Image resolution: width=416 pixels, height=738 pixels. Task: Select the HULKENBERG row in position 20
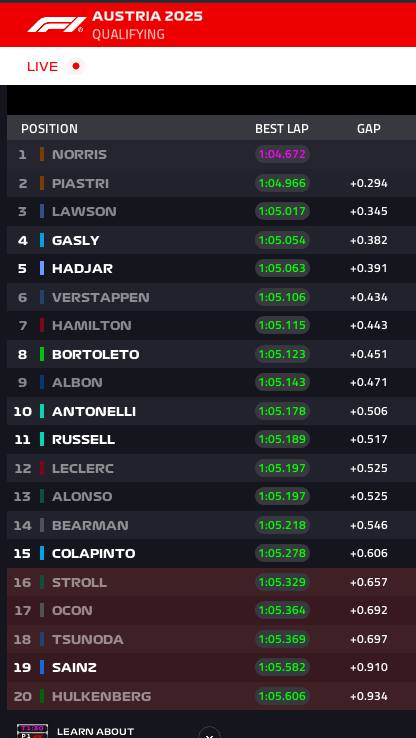[211, 696]
